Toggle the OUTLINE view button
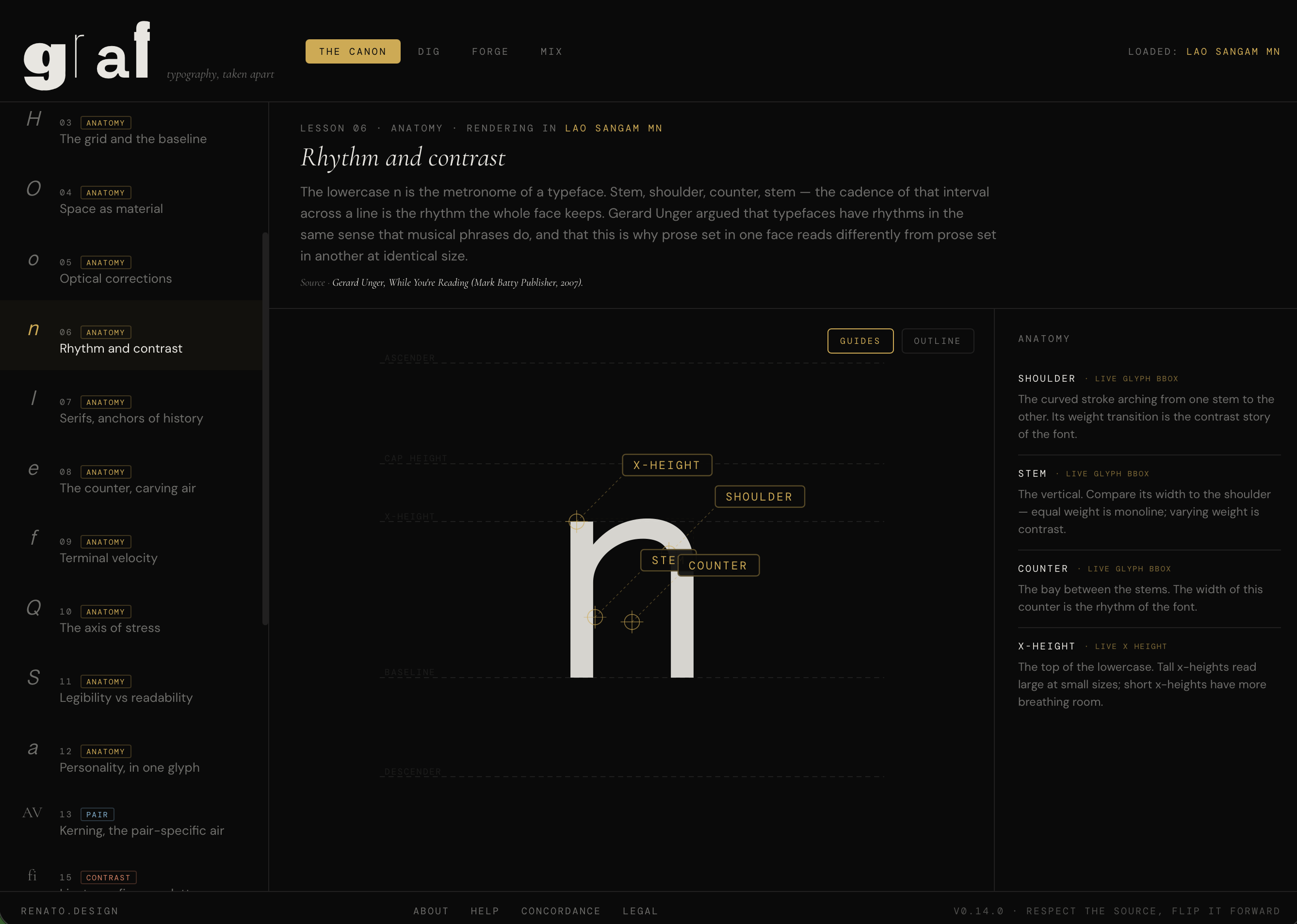The height and width of the screenshot is (924, 1297). [937, 341]
